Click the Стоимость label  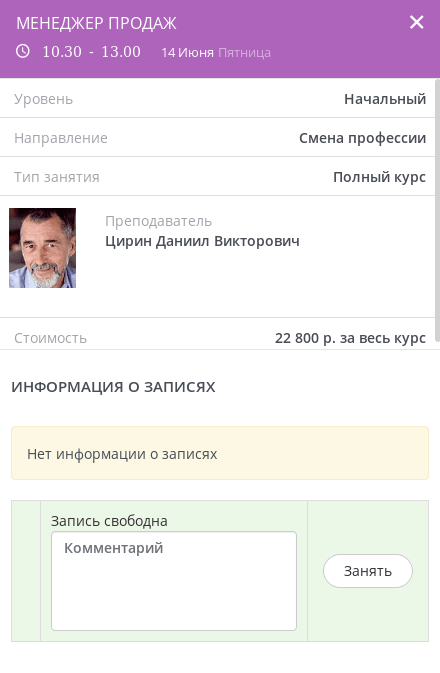(x=51, y=338)
